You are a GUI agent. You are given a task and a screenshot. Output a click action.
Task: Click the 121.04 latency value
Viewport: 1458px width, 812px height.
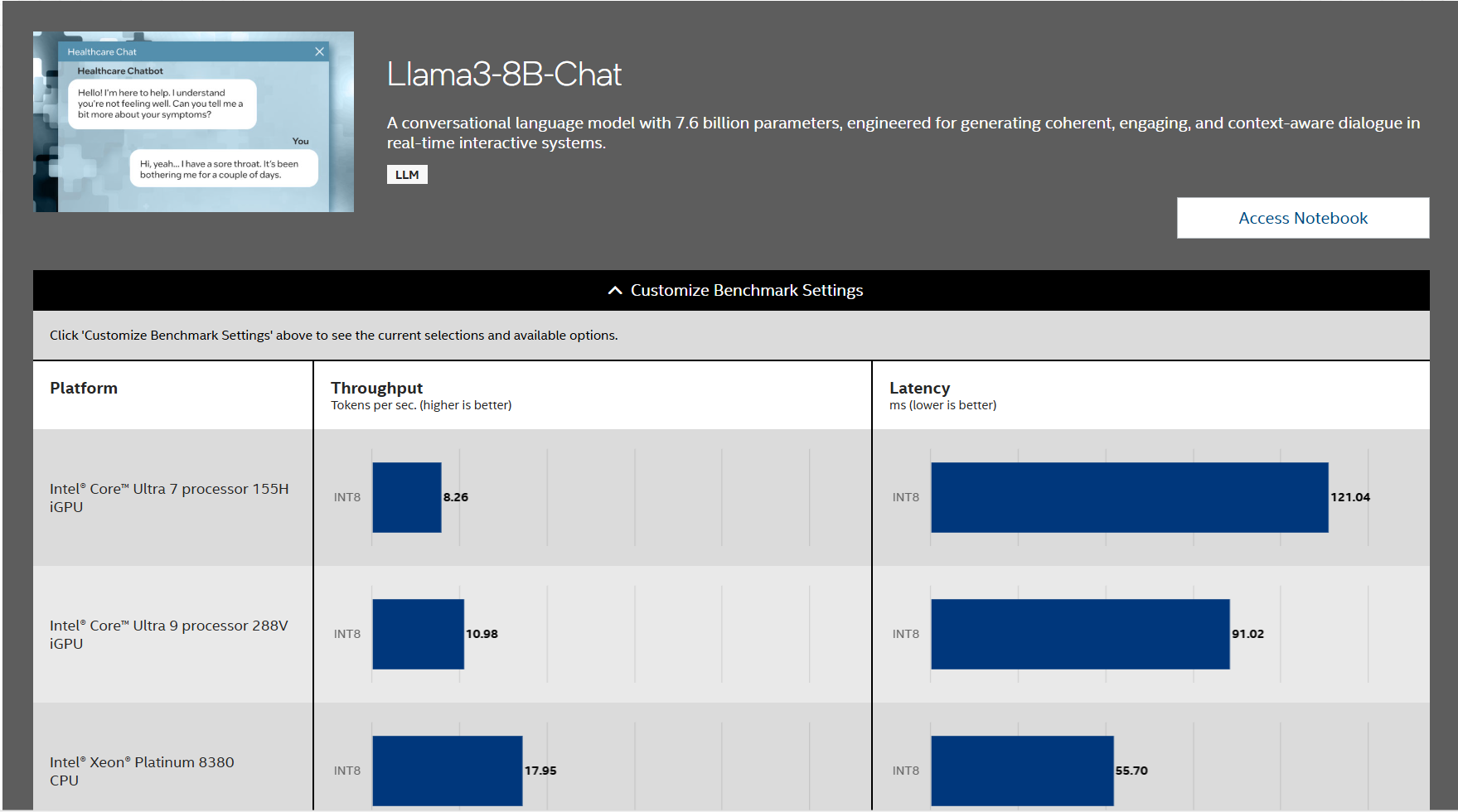1350,497
